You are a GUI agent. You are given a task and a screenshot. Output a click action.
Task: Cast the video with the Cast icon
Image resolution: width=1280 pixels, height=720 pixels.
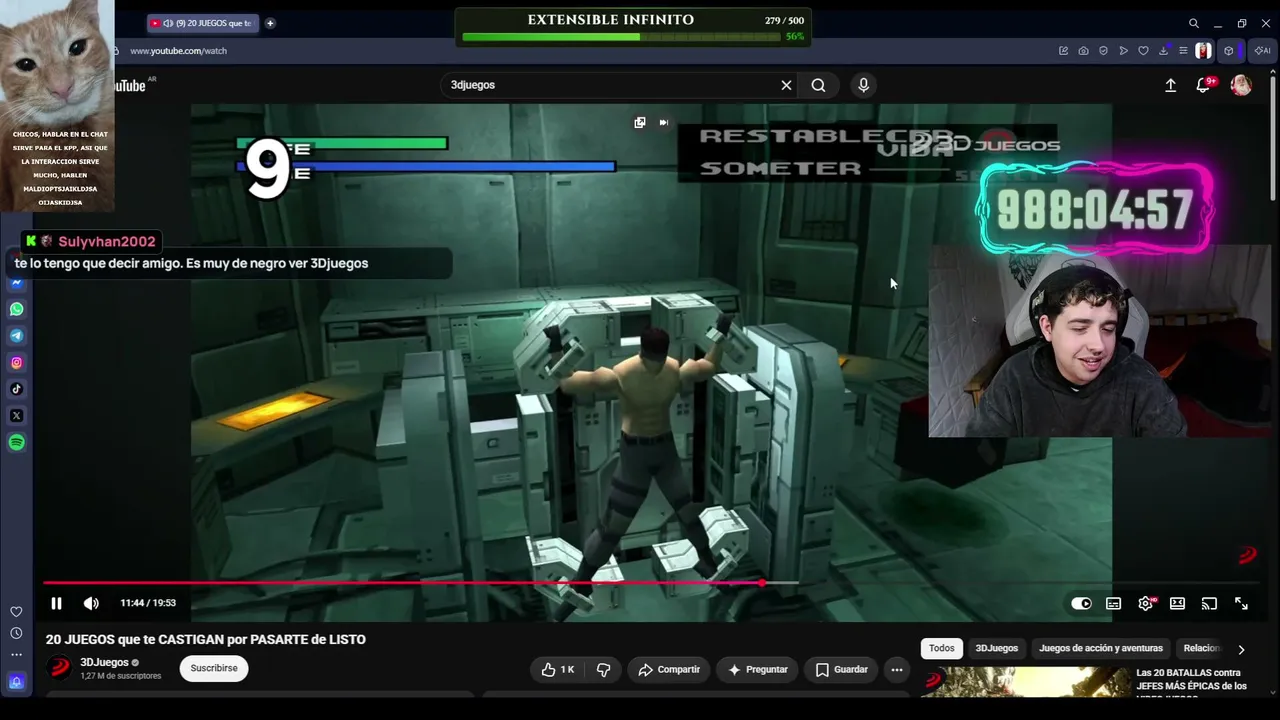click(1209, 603)
